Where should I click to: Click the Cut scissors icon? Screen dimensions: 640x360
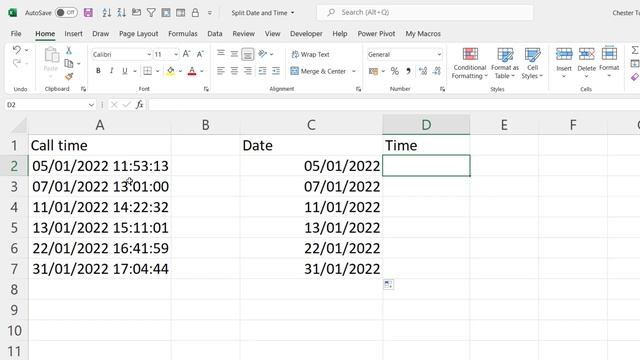(x=69, y=50)
